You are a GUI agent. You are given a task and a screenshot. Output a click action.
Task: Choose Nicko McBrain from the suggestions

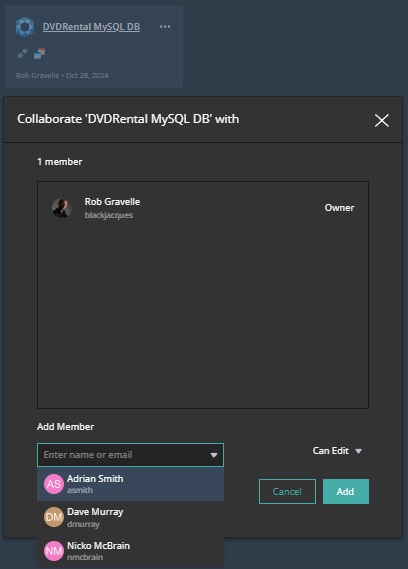pos(130,551)
